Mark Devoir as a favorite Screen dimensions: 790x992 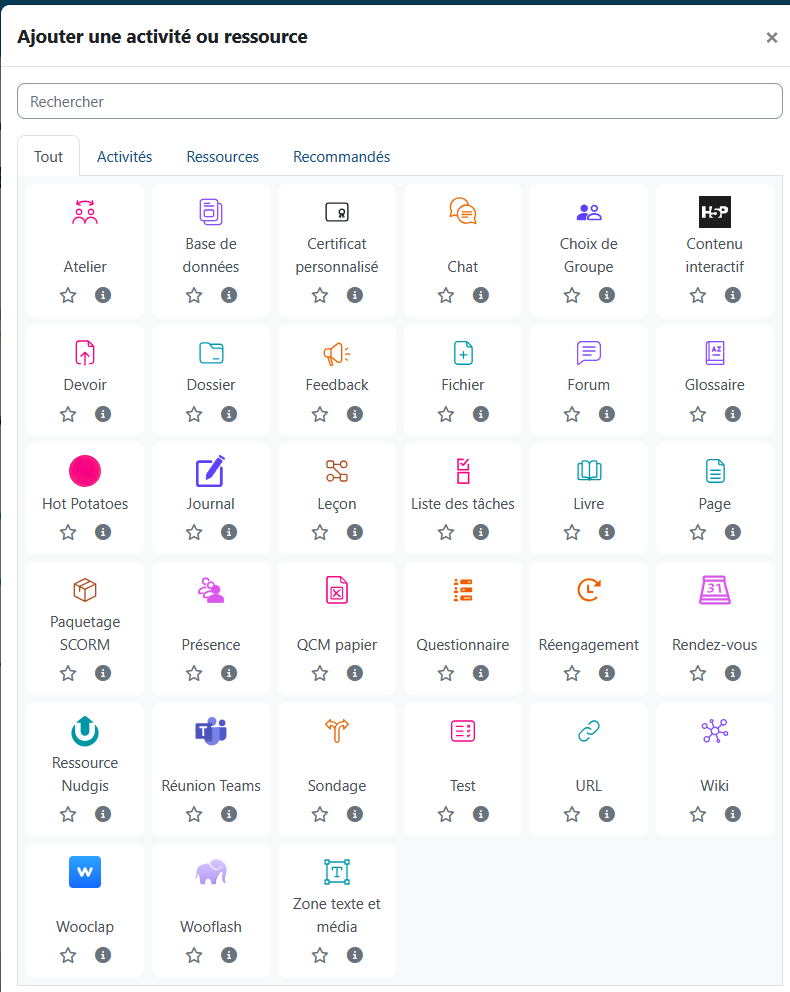pos(68,414)
